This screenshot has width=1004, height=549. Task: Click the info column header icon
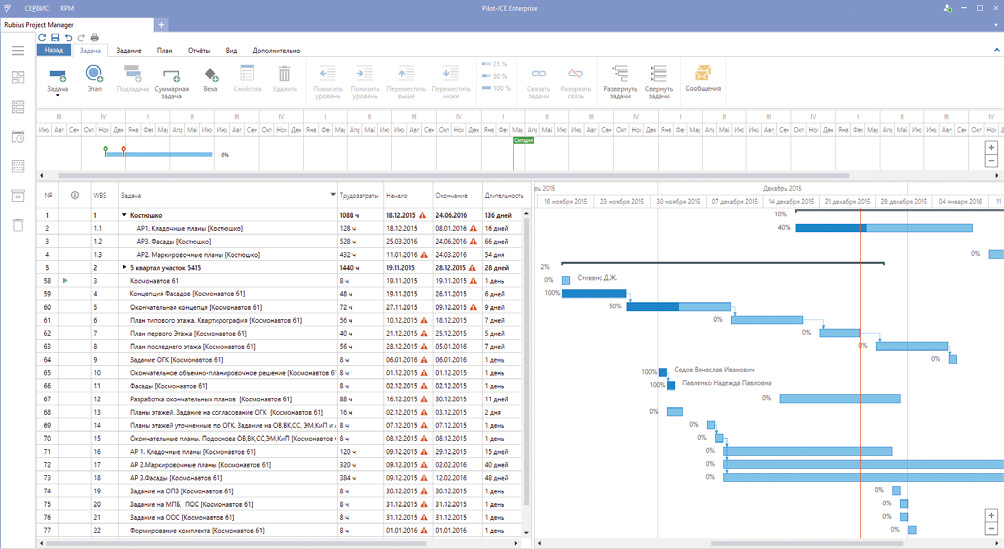(74, 195)
